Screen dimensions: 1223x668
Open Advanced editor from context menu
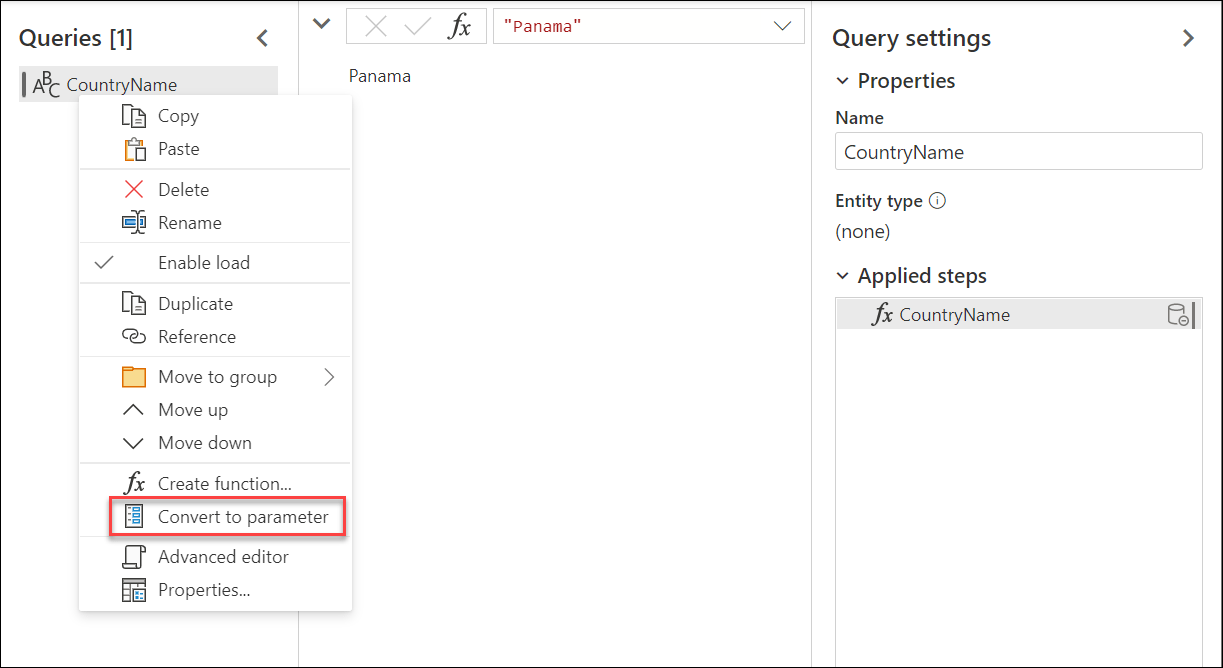pos(215,557)
